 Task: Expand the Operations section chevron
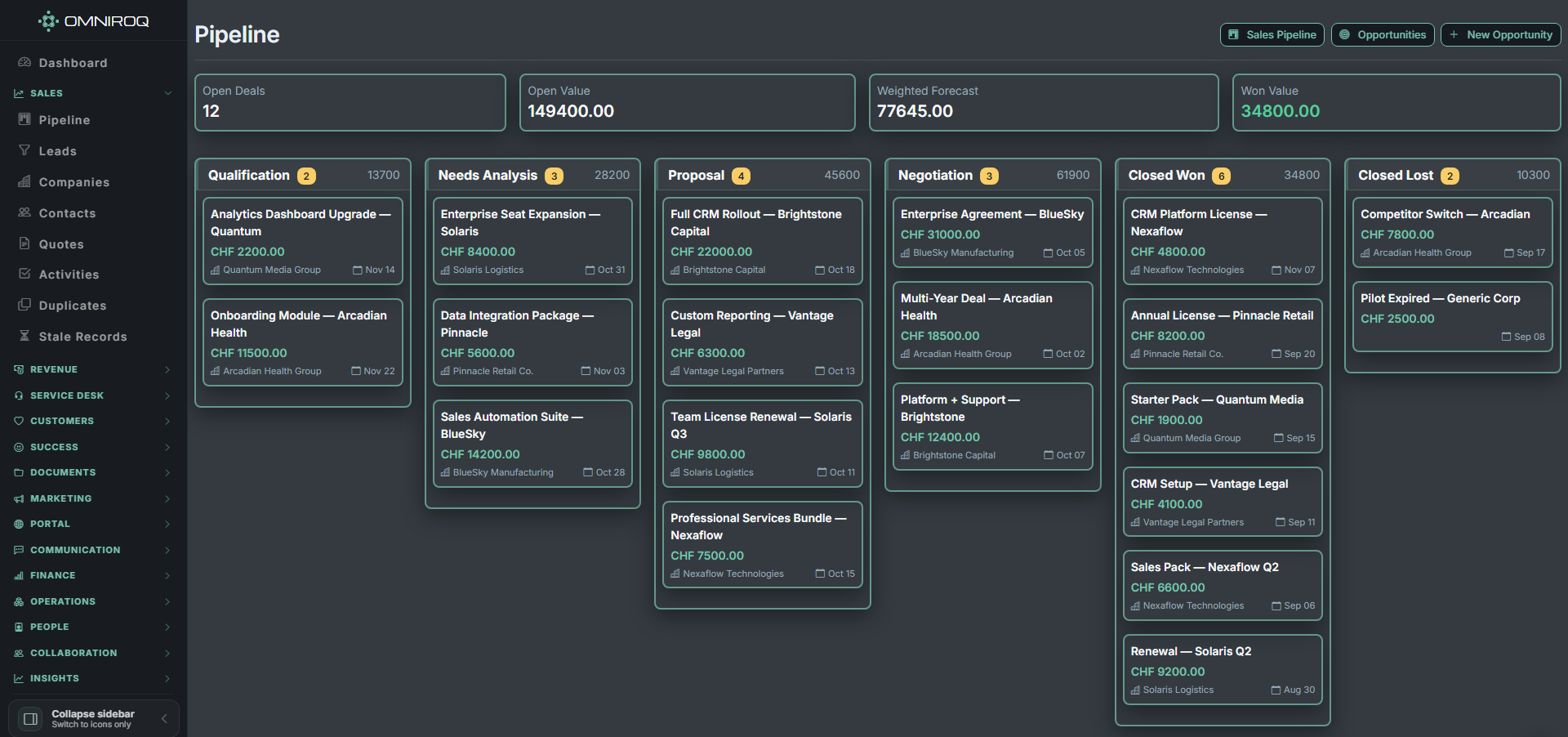[x=167, y=601]
